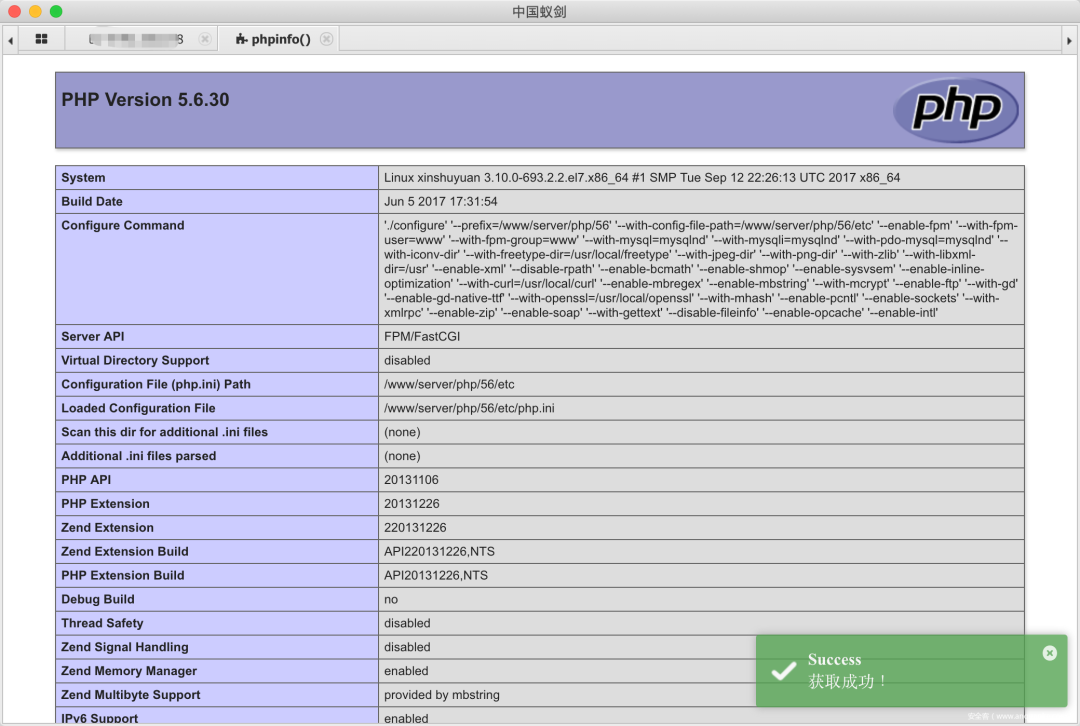Screen dimensions: 1080x726
Task: Select the /www/server/php/56/etc path value
Action: 449,384
